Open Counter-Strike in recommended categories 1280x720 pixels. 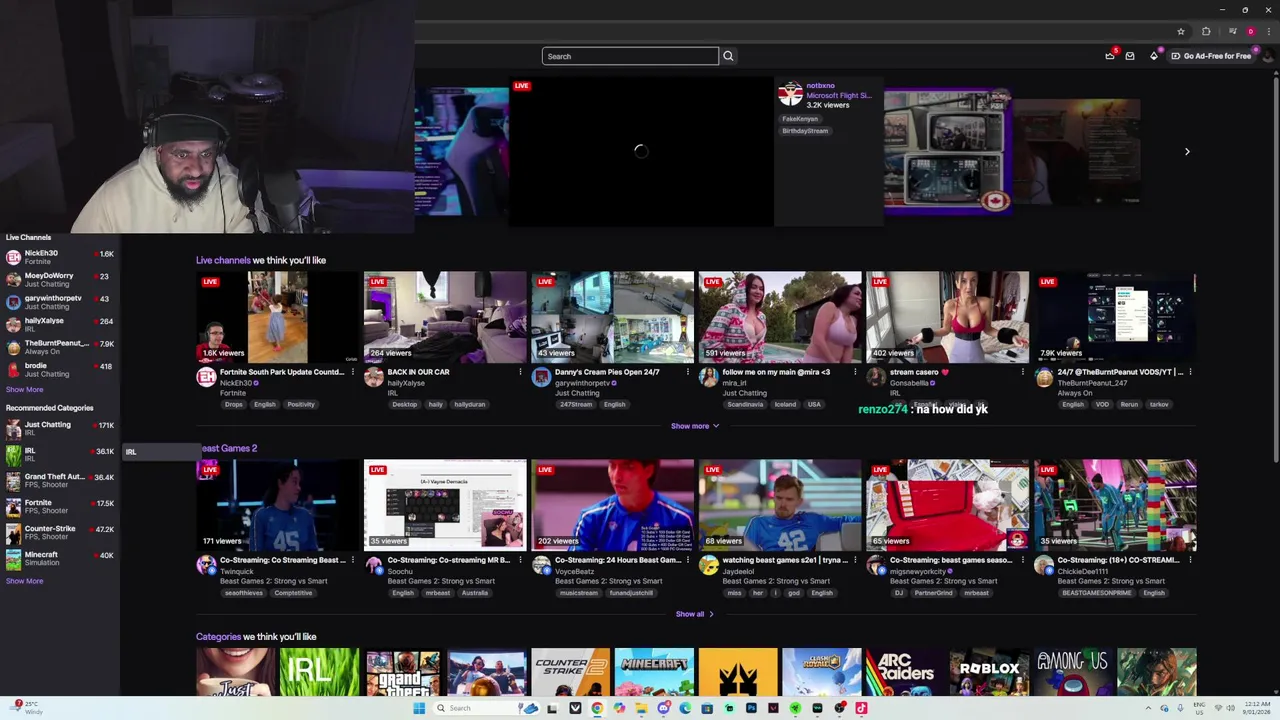(59, 533)
